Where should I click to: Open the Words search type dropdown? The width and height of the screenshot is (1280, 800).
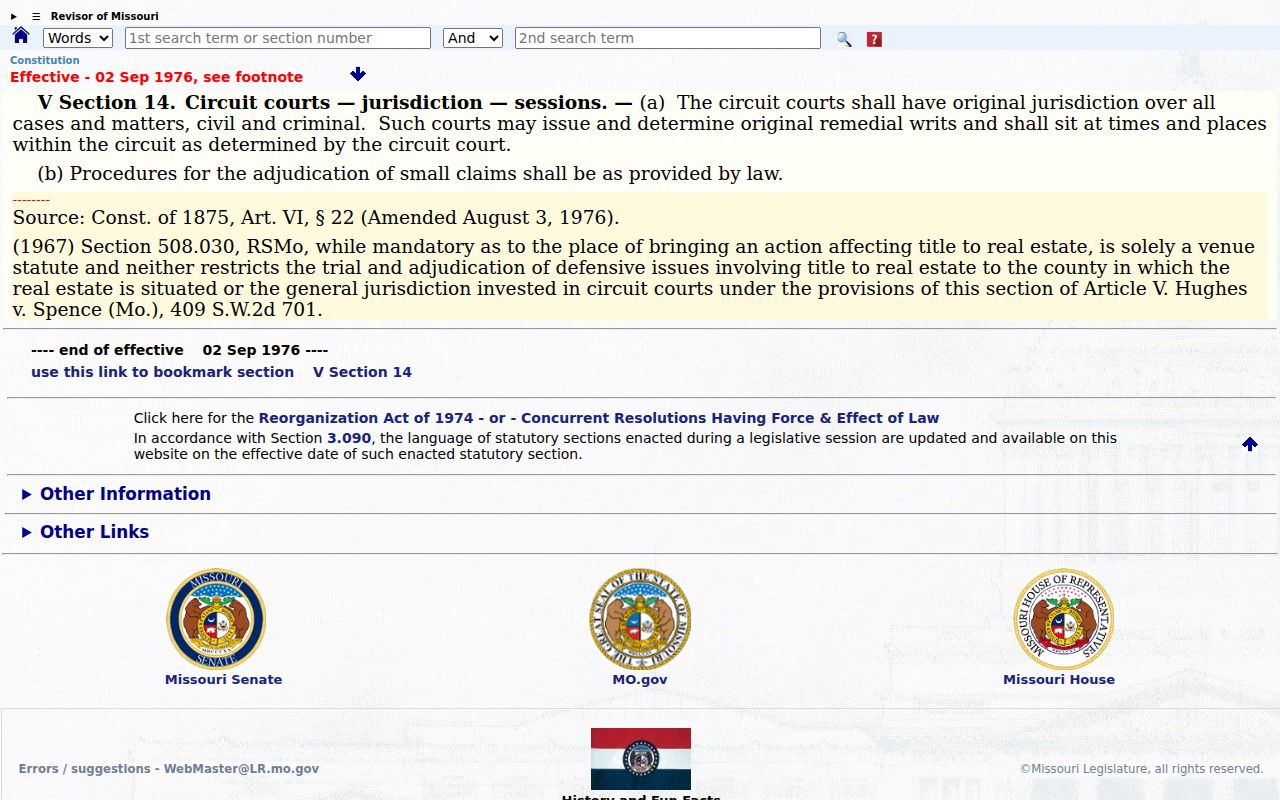[78, 38]
